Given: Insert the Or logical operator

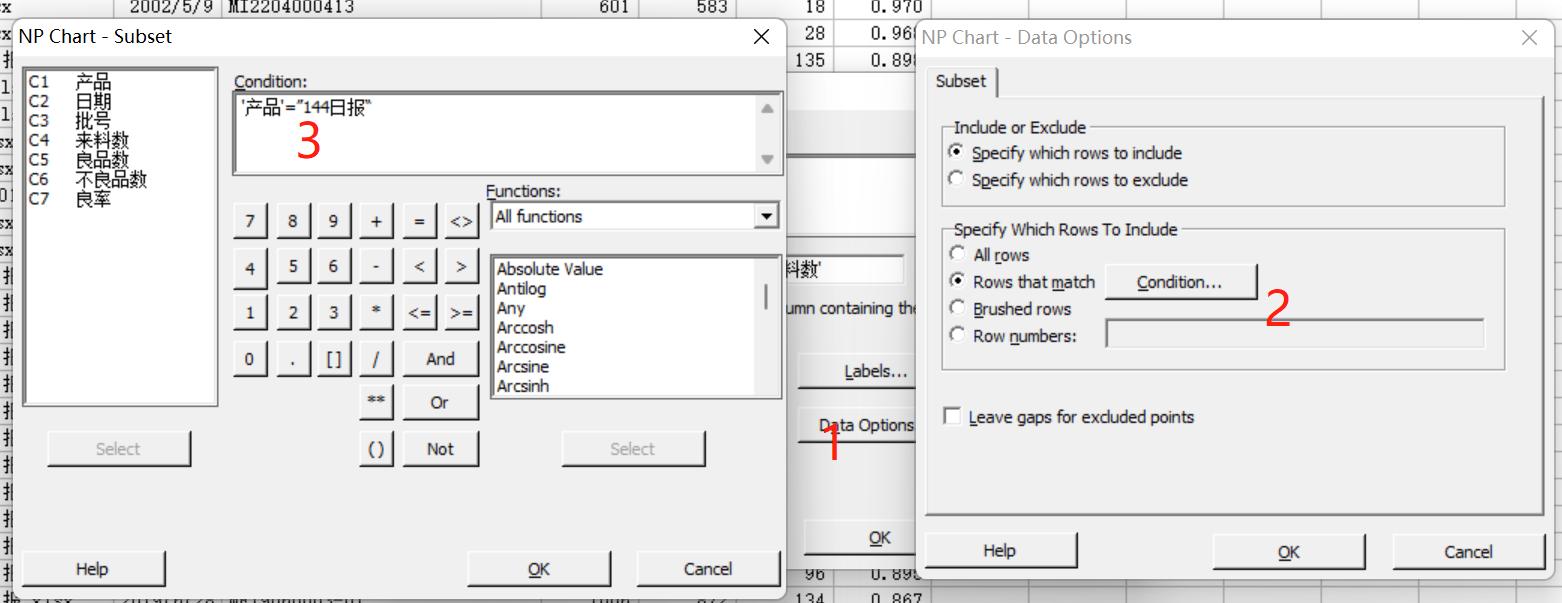Looking at the screenshot, I should [x=440, y=402].
